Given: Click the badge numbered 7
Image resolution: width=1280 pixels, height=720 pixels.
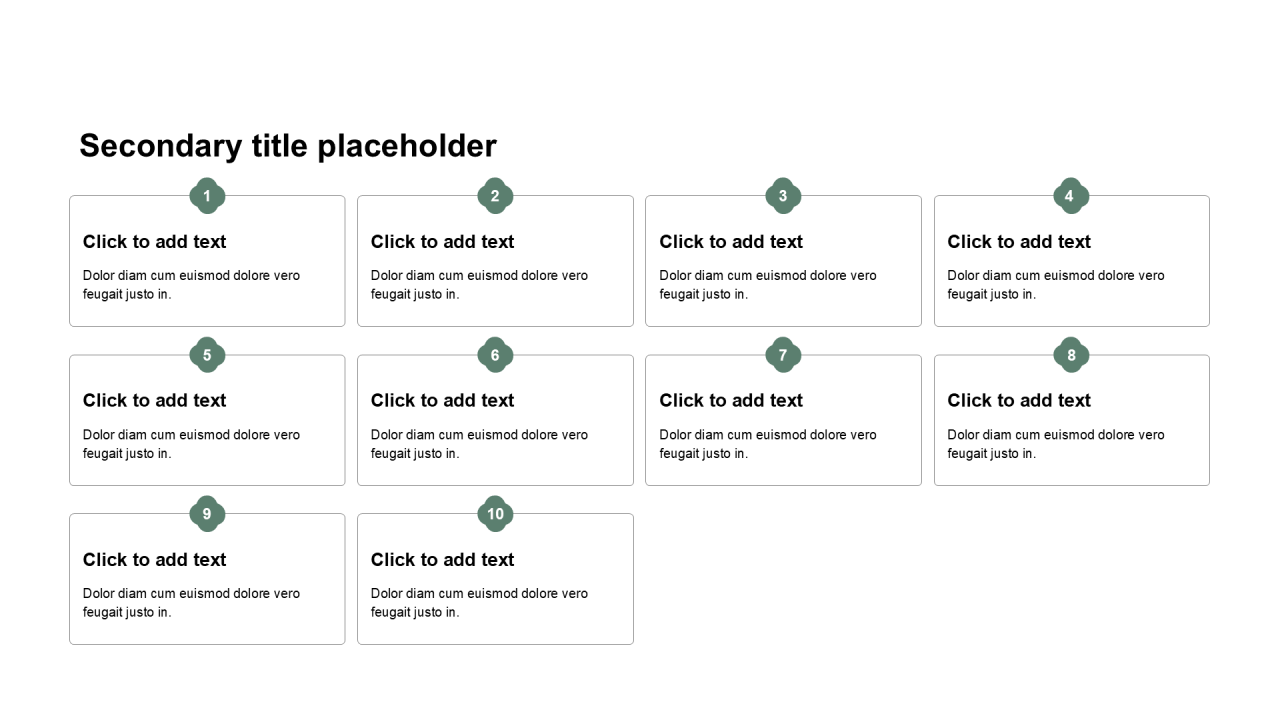Looking at the screenshot, I should click(x=783, y=355).
